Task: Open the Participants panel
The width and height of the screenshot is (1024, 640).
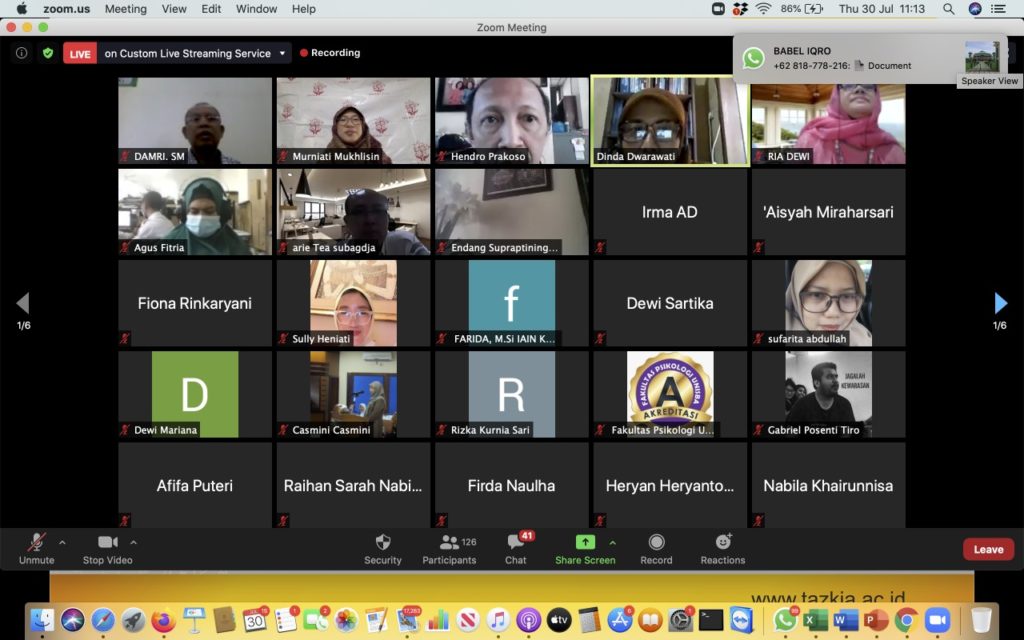Action: 449,543
